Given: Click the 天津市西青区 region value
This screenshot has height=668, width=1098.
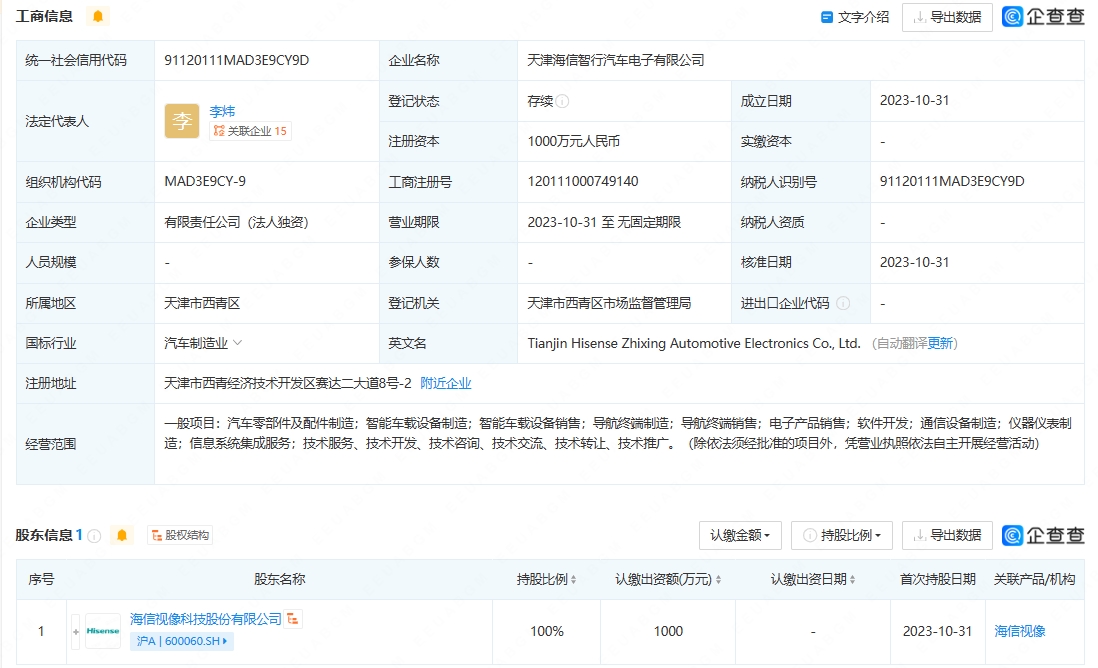Looking at the screenshot, I should (x=202, y=303).
